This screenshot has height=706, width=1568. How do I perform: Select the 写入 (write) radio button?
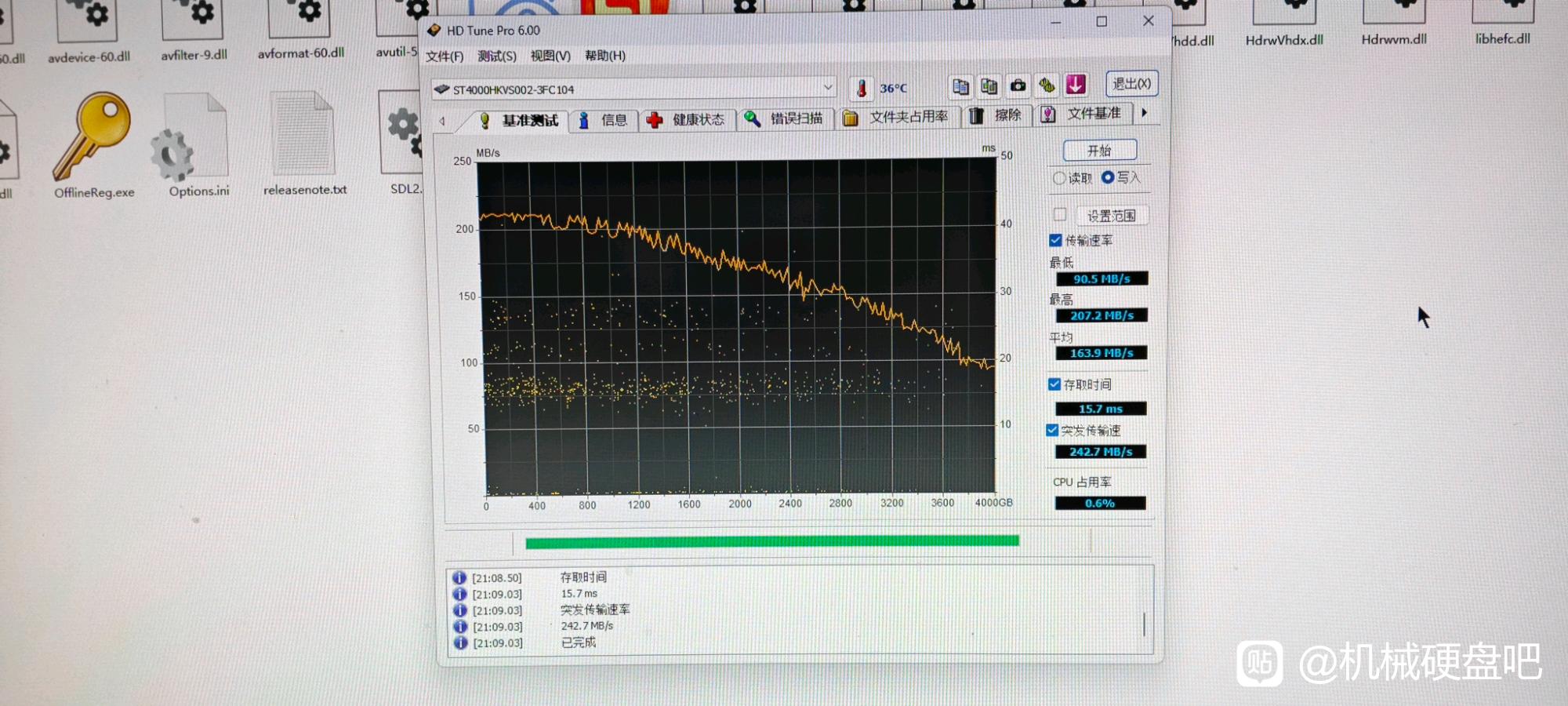1108,177
